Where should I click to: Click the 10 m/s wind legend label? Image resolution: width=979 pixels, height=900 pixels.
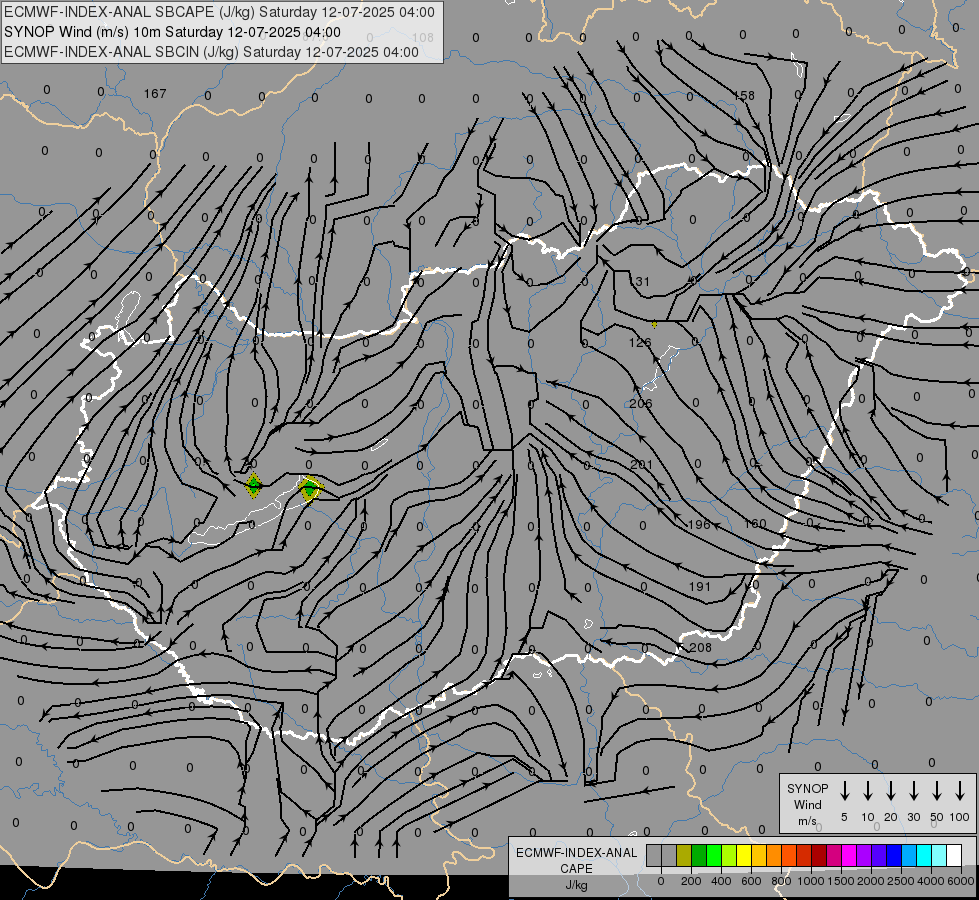868,817
